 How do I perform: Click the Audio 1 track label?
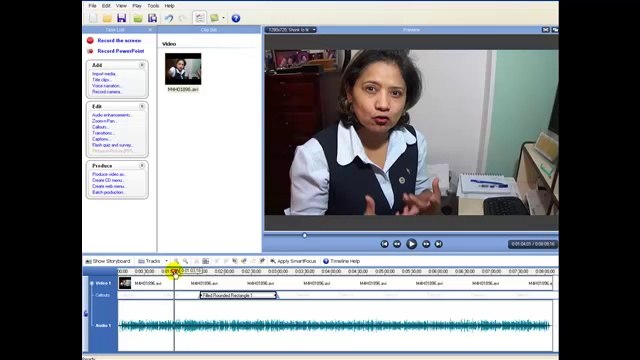[103, 325]
